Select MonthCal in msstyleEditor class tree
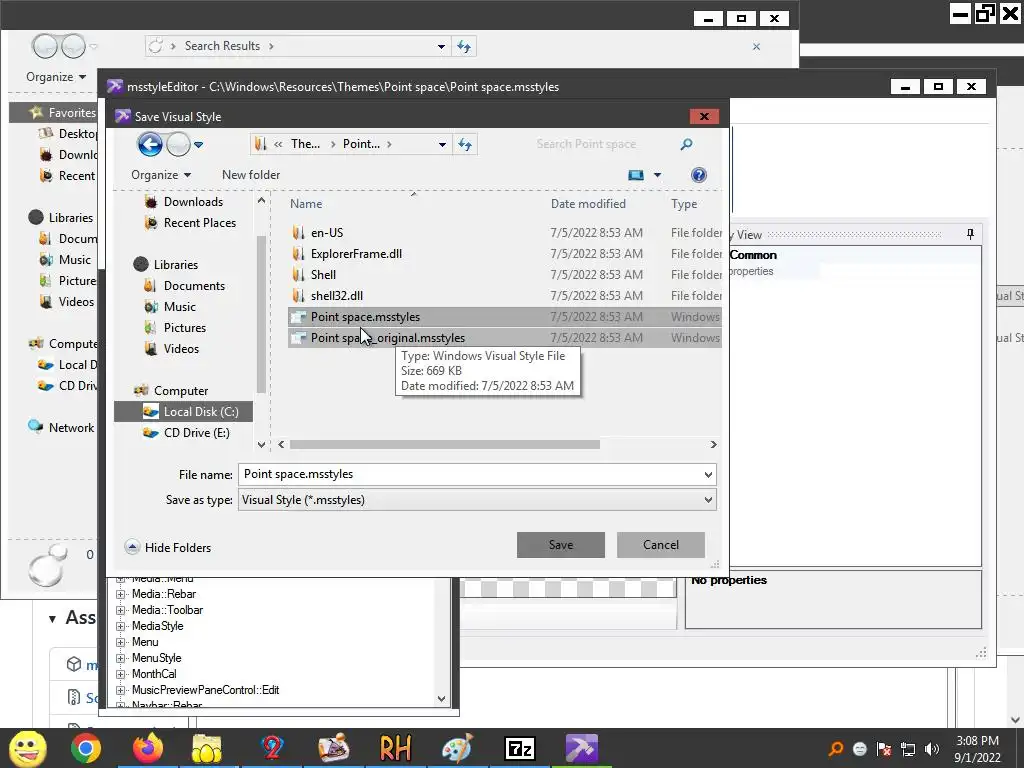The image size is (1024, 768). [x=154, y=674]
